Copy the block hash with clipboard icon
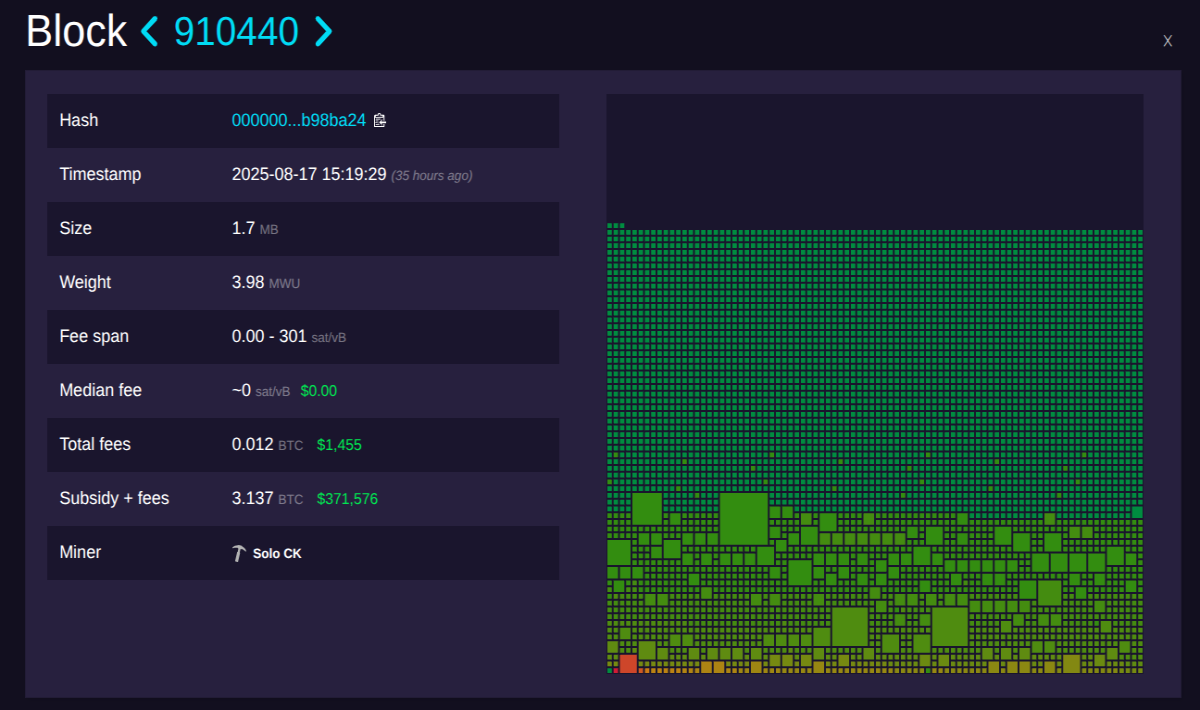This screenshot has height=710, width=1200. [379, 120]
